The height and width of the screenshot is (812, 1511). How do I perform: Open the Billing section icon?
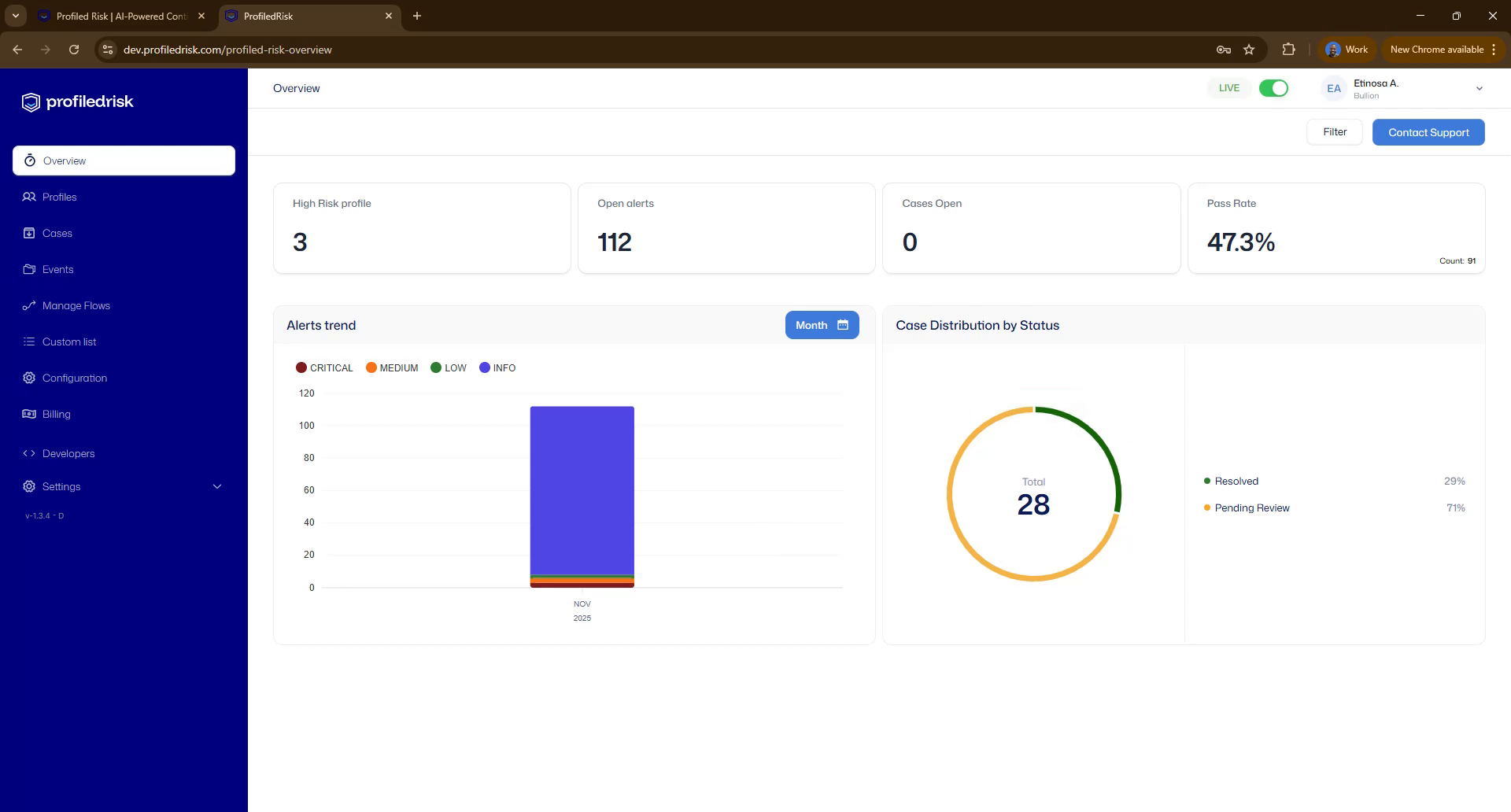[x=29, y=414]
